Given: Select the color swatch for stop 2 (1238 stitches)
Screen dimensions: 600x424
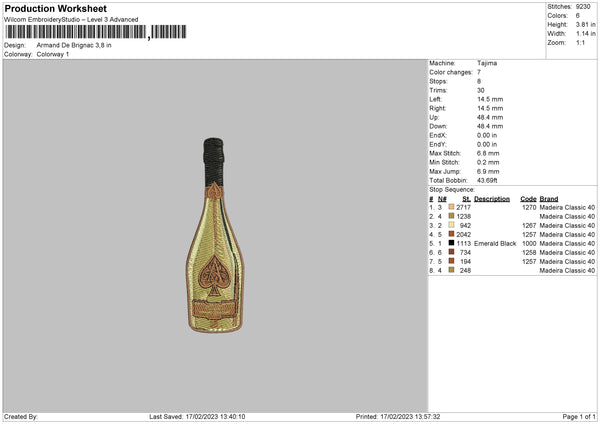Looking at the screenshot, I should pos(451,216).
